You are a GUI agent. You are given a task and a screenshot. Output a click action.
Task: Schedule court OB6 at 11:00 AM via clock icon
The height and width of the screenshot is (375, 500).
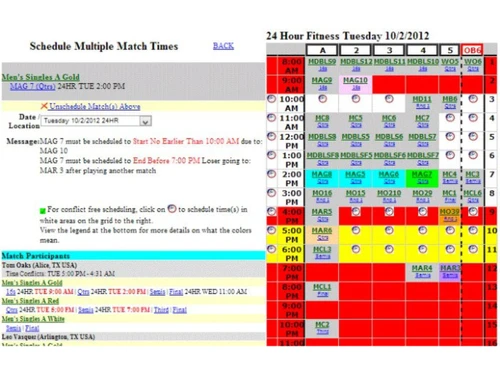[473, 117]
